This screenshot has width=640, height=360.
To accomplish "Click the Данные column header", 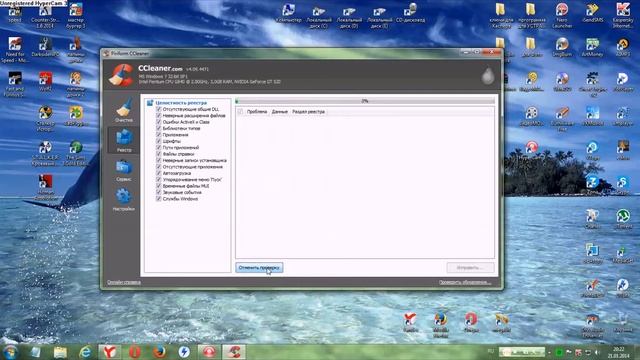I will pyautogui.click(x=280, y=111).
